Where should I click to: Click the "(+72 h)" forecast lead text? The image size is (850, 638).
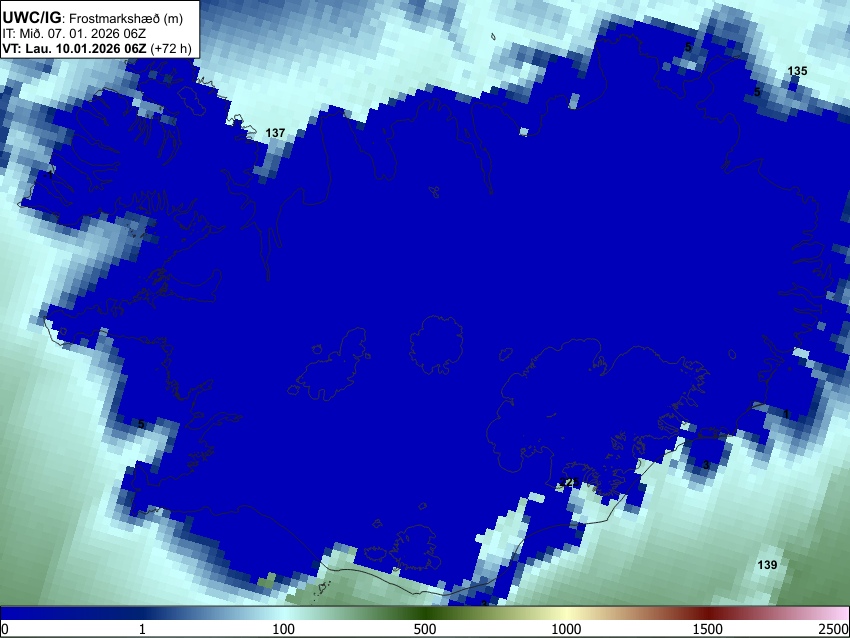(x=170, y=48)
